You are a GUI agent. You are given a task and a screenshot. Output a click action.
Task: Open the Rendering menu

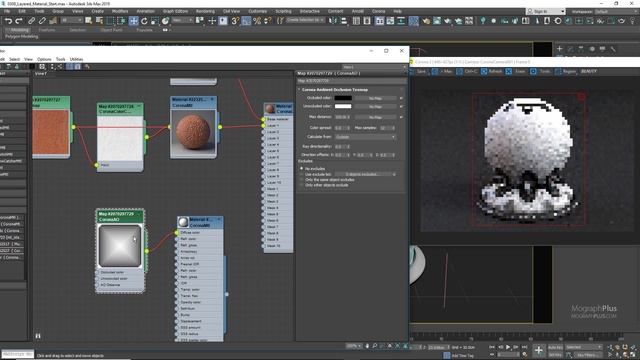[x=205, y=11]
